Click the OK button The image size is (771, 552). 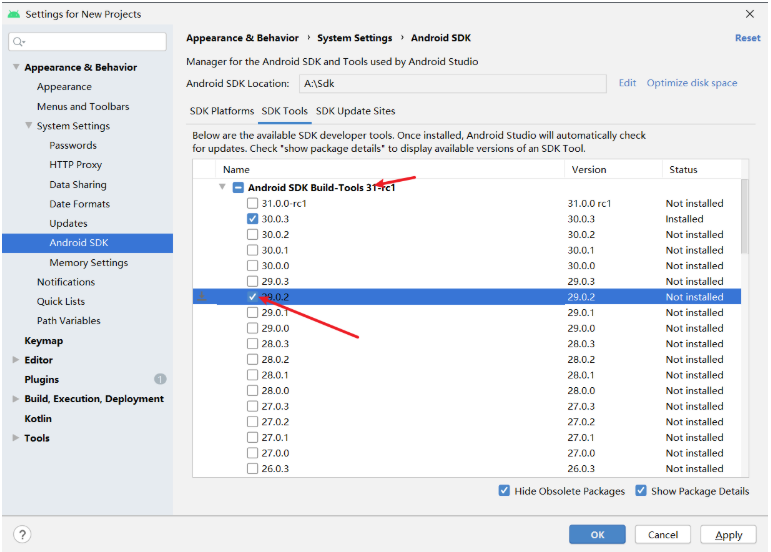tap(597, 534)
